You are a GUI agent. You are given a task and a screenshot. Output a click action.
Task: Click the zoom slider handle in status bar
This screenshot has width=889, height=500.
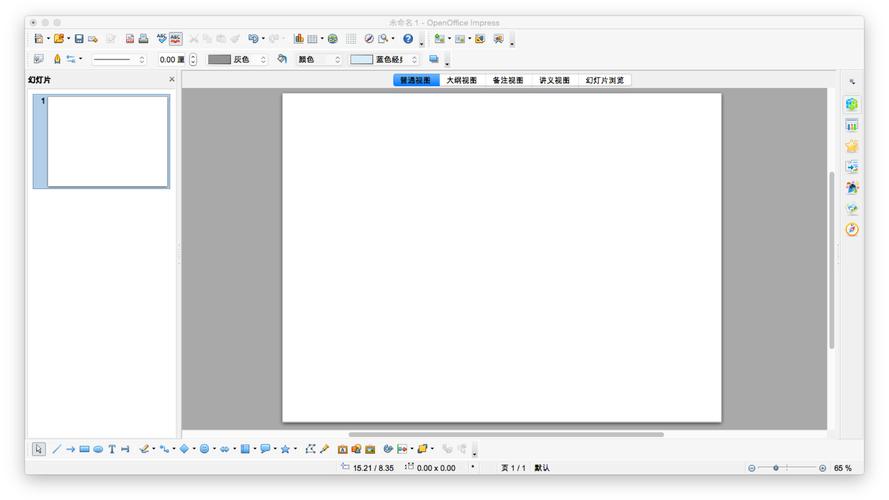pyautogui.click(x=776, y=468)
